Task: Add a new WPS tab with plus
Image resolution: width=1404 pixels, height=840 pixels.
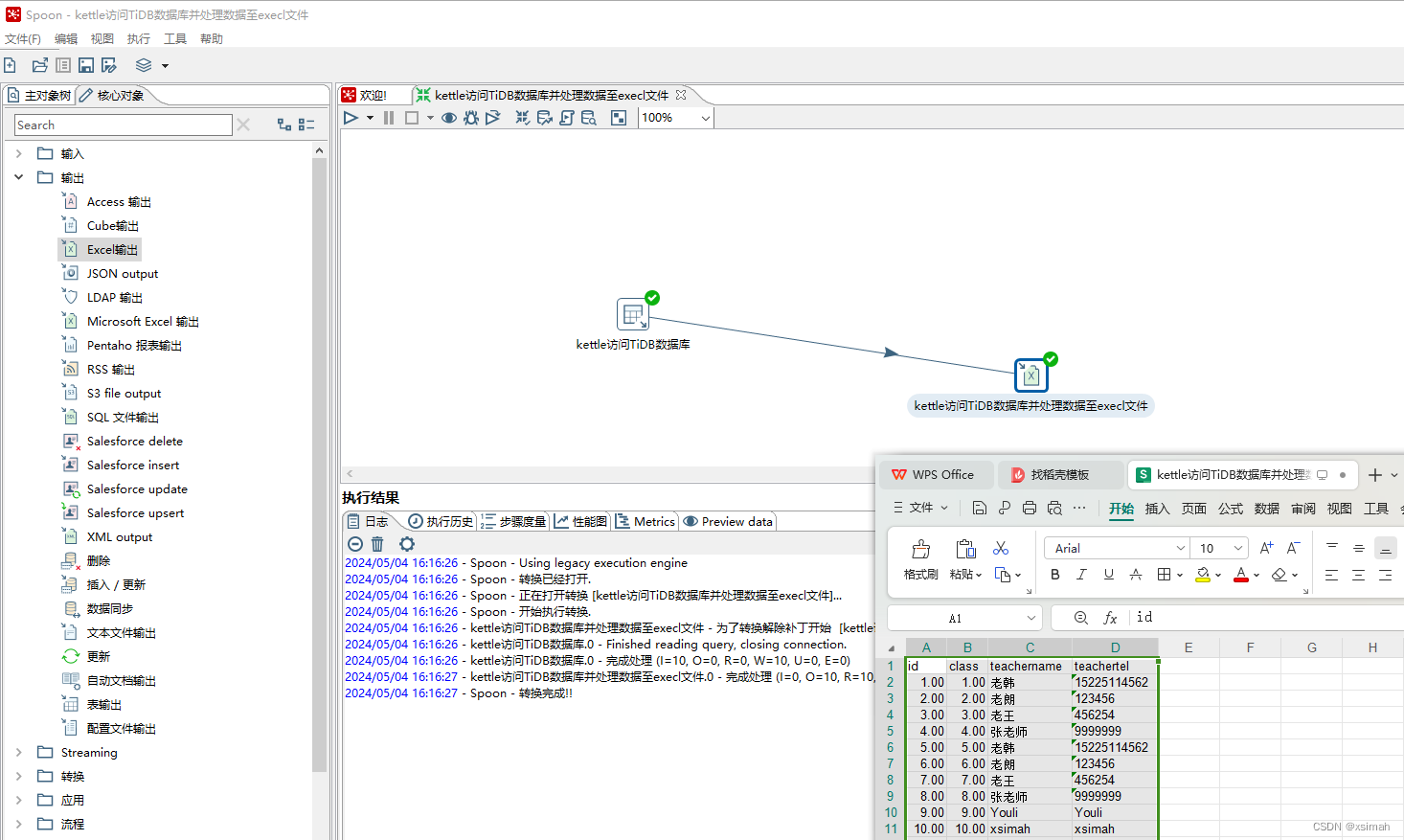Action: [x=1375, y=474]
